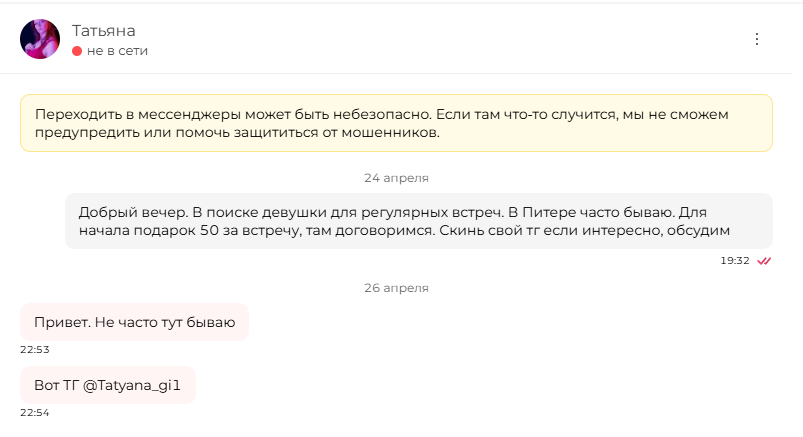Viewport: 803px width, 437px height.
Task: Click the double read checkmark icon
Action: click(764, 261)
